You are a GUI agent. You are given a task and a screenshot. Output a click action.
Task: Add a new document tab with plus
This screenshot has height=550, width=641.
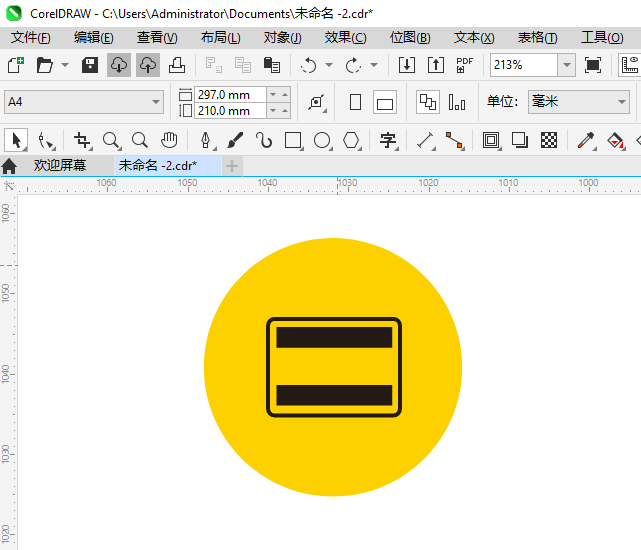232,166
